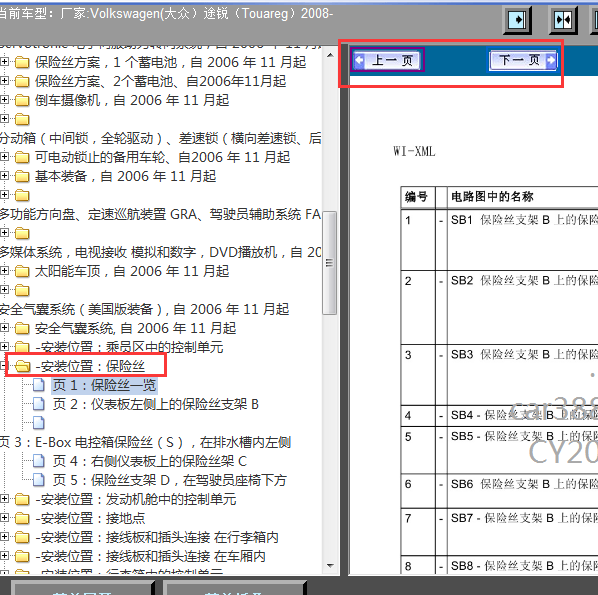The image size is (598, 595).
Task: Click SB1 row in fuse table
Action: [x=500, y=240]
